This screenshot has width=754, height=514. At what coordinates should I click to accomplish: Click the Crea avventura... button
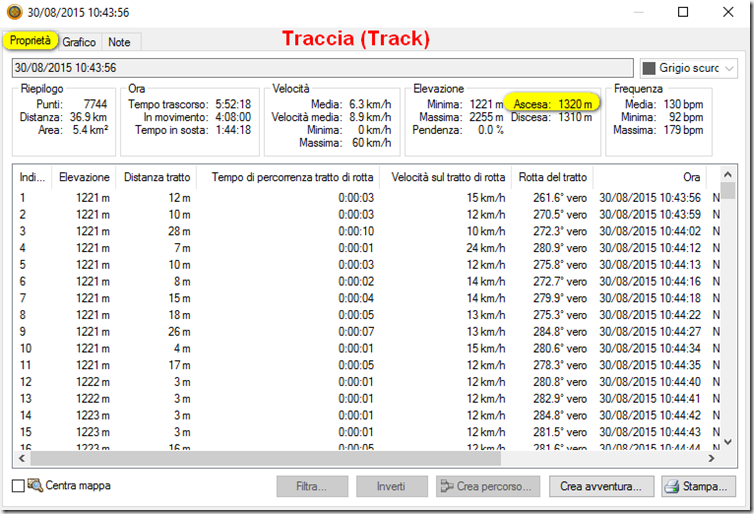click(x=601, y=486)
